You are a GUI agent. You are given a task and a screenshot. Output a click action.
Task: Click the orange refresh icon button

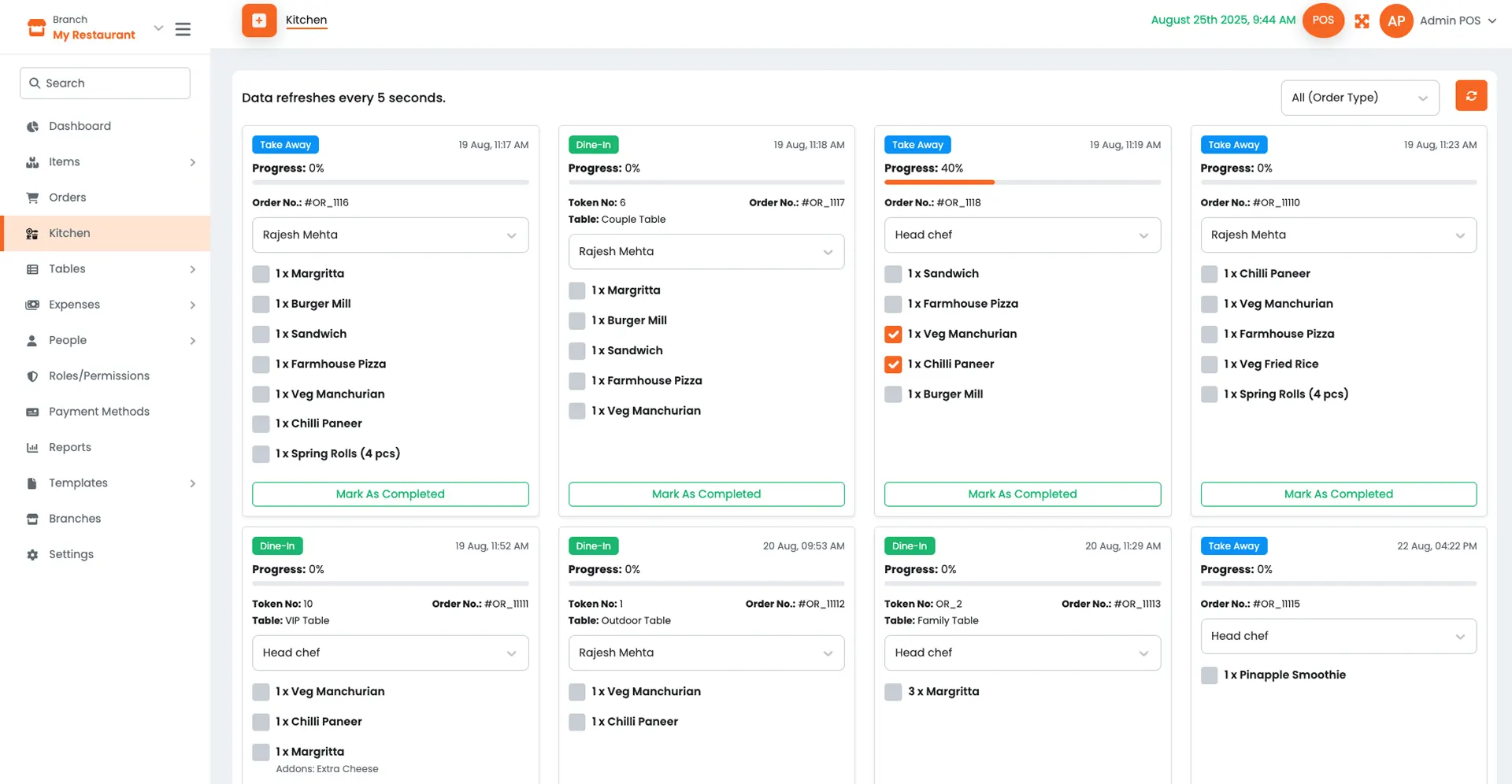tap(1470, 96)
